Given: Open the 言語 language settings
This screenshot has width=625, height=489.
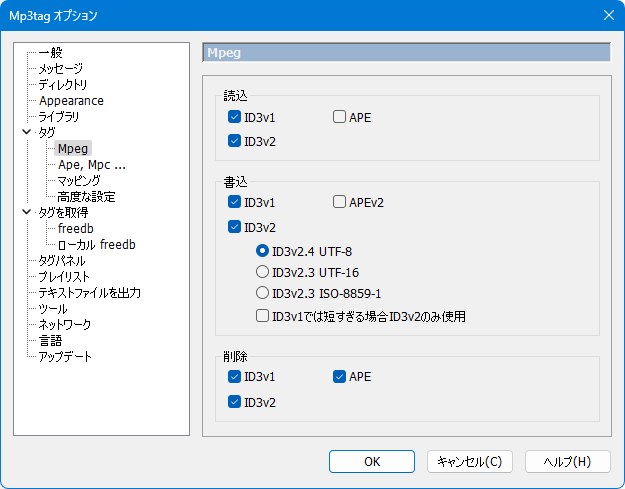Looking at the screenshot, I should tap(50, 341).
